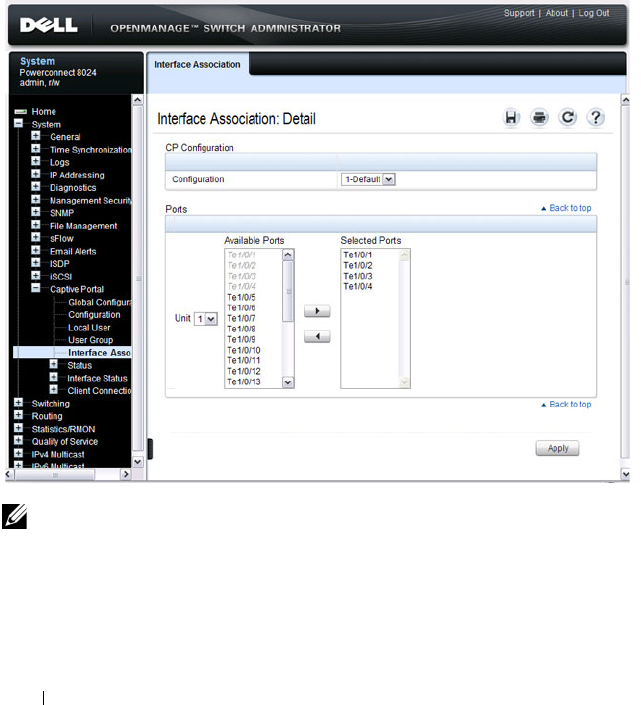
Task: Expand IPv4 Multicast node
Action: point(18,453)
